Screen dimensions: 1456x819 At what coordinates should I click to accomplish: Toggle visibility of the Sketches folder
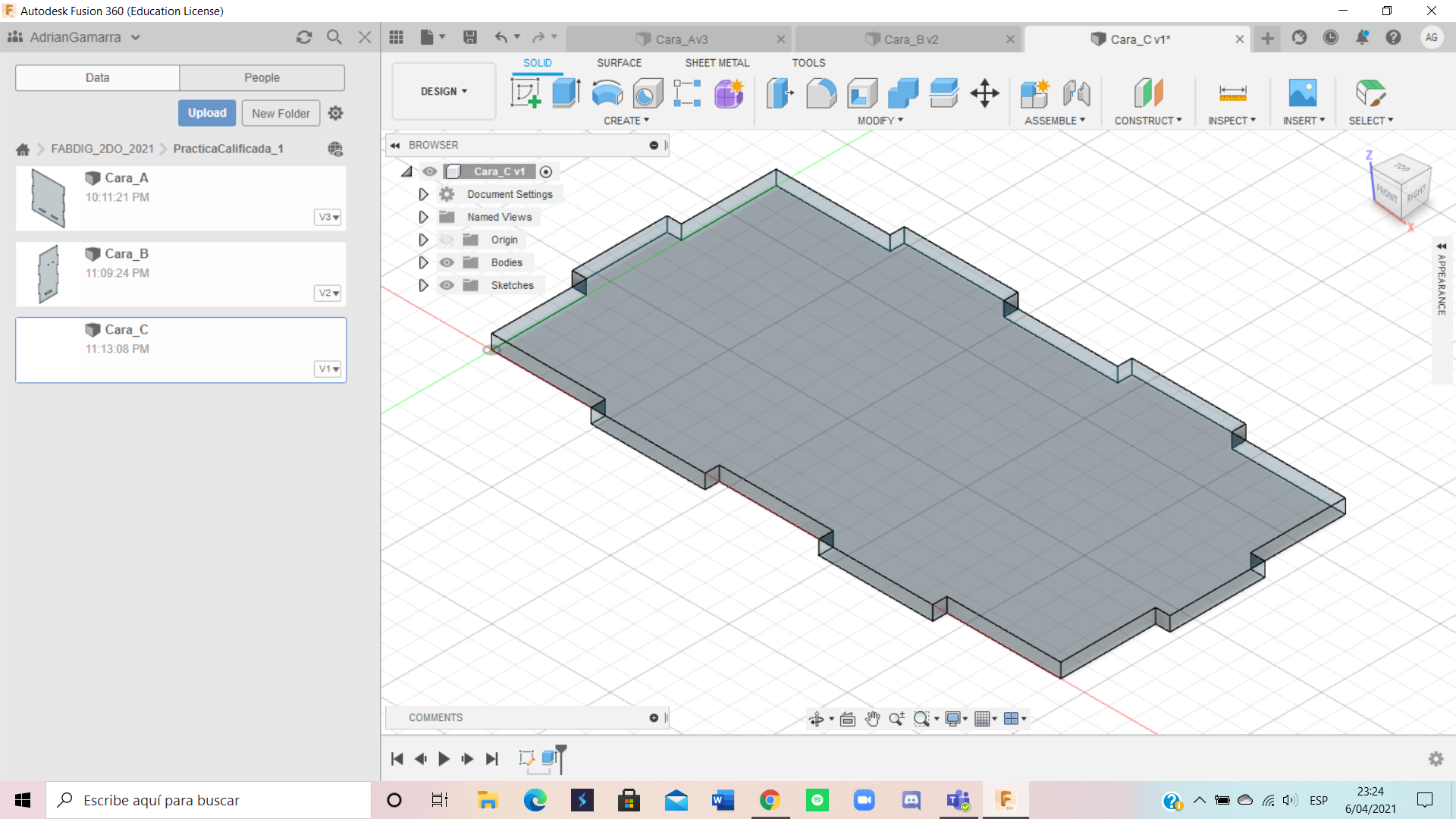click(x=447, y=285)
